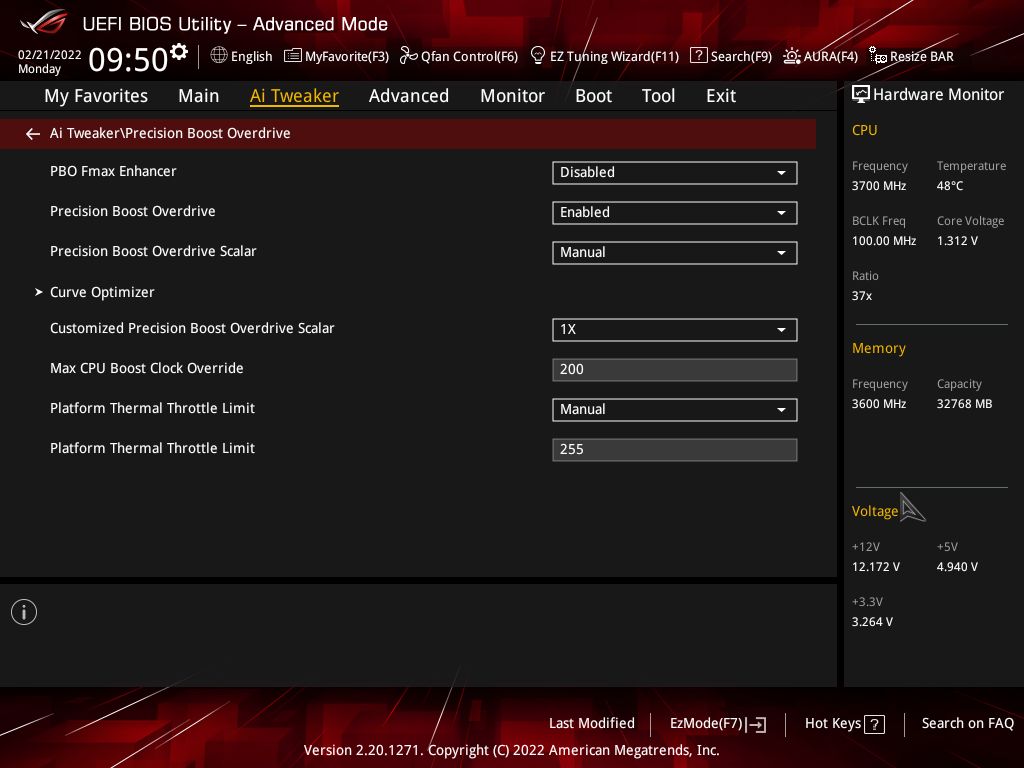The height and width of the screenshot is (768, 1024).
Task: Click +3.3V reading 3.264 V
Action: (x=872, y=622)
